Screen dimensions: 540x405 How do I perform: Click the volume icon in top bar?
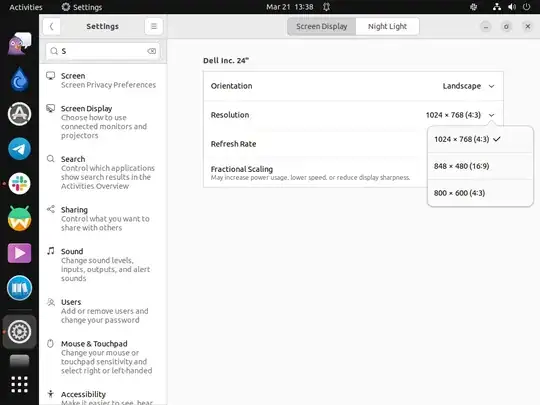(x=512, y=7)
